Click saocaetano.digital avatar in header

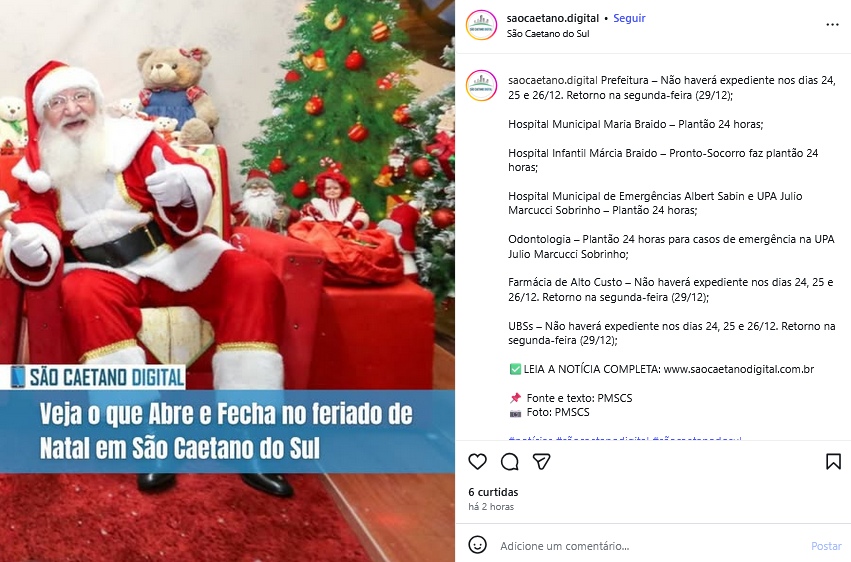coord(481,25)
